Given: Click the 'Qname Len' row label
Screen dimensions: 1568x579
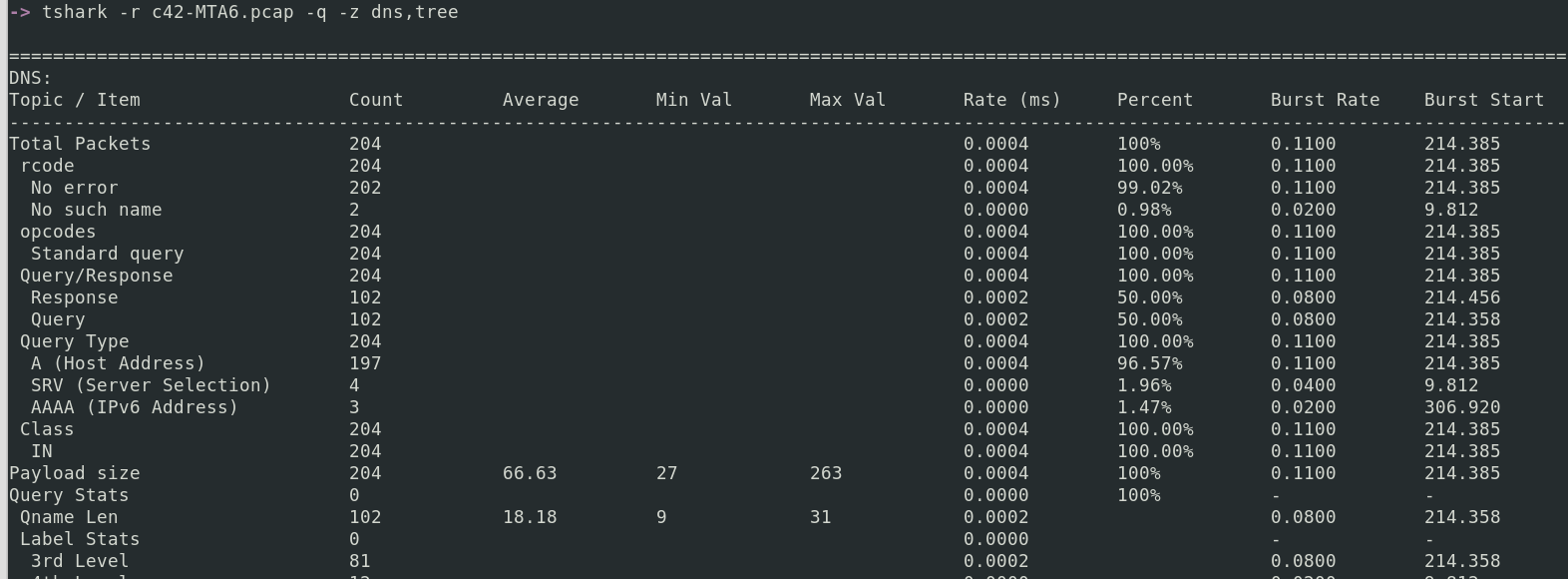Looking at the screenshot, I should [69, 517].
